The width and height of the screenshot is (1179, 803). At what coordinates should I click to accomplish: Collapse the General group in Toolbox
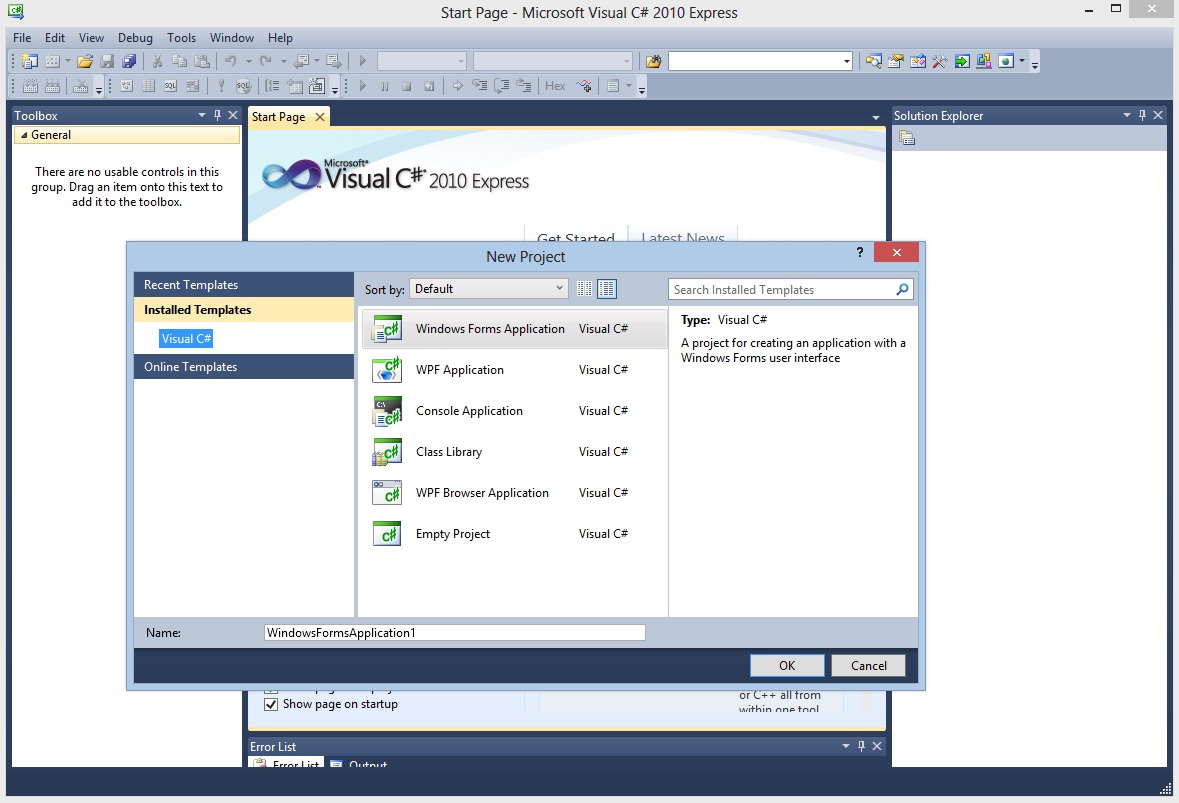pyautogui.click(x=24, y=135)
